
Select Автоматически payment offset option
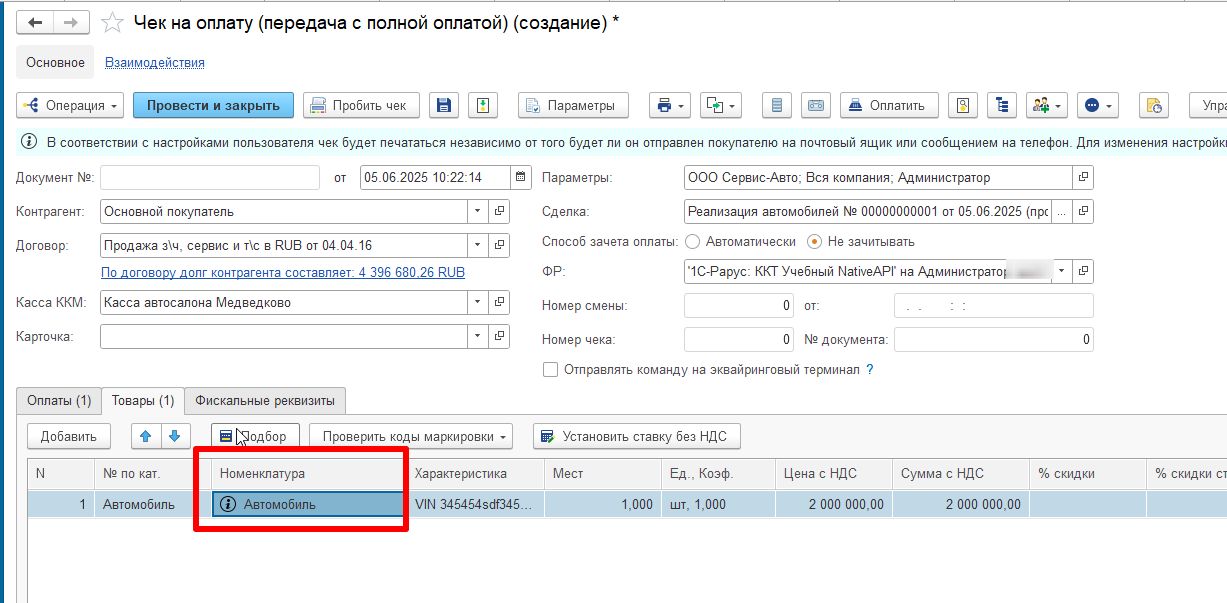pos(692,242)
